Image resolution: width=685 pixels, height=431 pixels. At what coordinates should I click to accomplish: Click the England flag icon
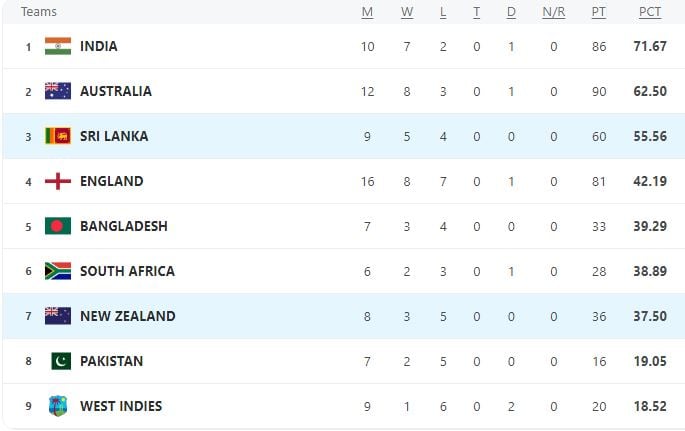(x=58, y=181)
